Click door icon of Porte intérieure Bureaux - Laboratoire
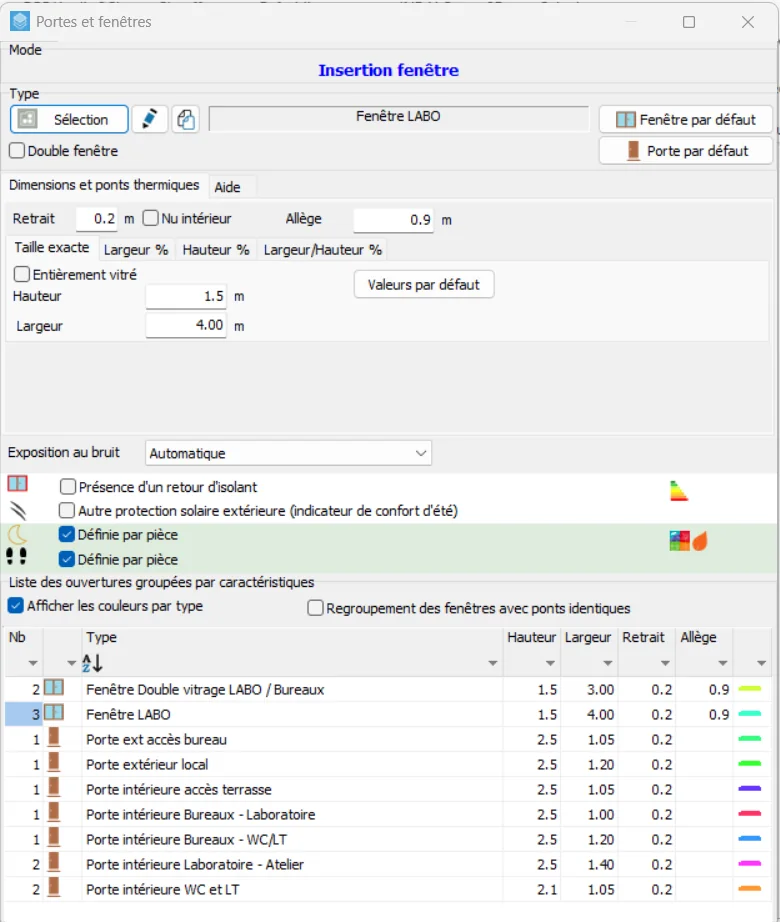780x922 pixels. (53, 813)
